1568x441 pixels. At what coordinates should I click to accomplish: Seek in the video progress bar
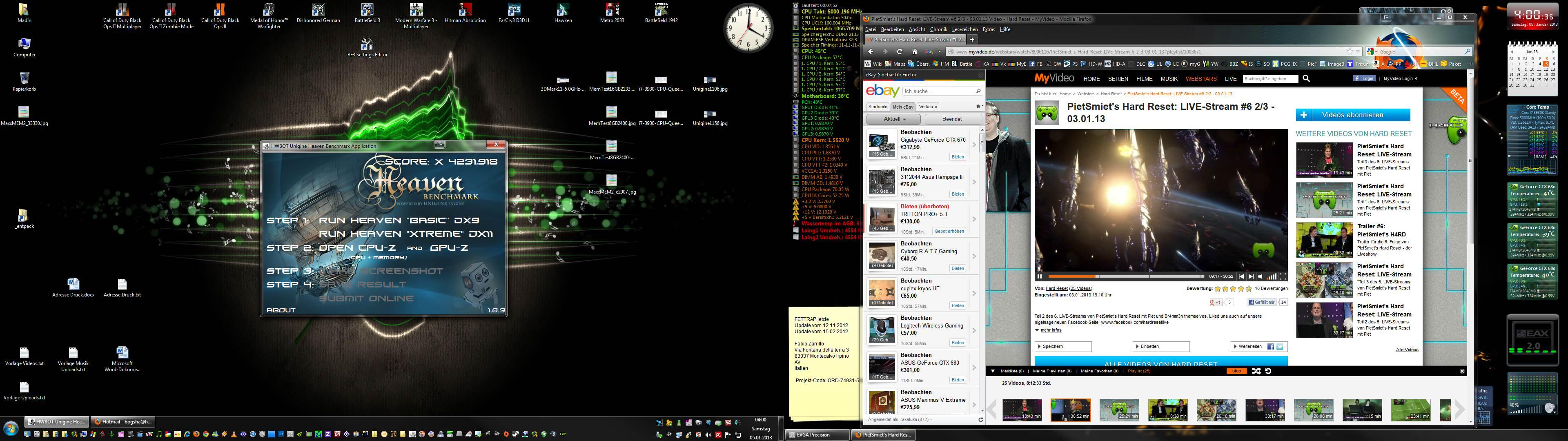point(1126,276)
